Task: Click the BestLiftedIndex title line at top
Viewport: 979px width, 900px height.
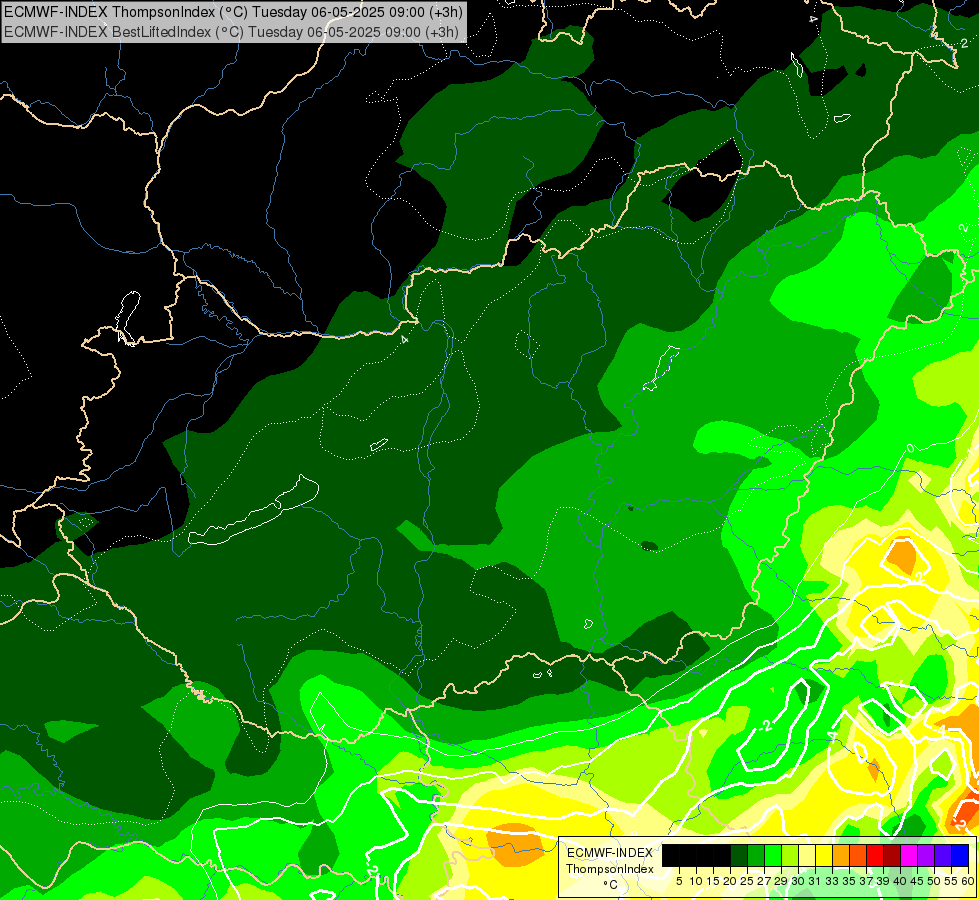Action: pyautogui.click(x=231, y=31)
